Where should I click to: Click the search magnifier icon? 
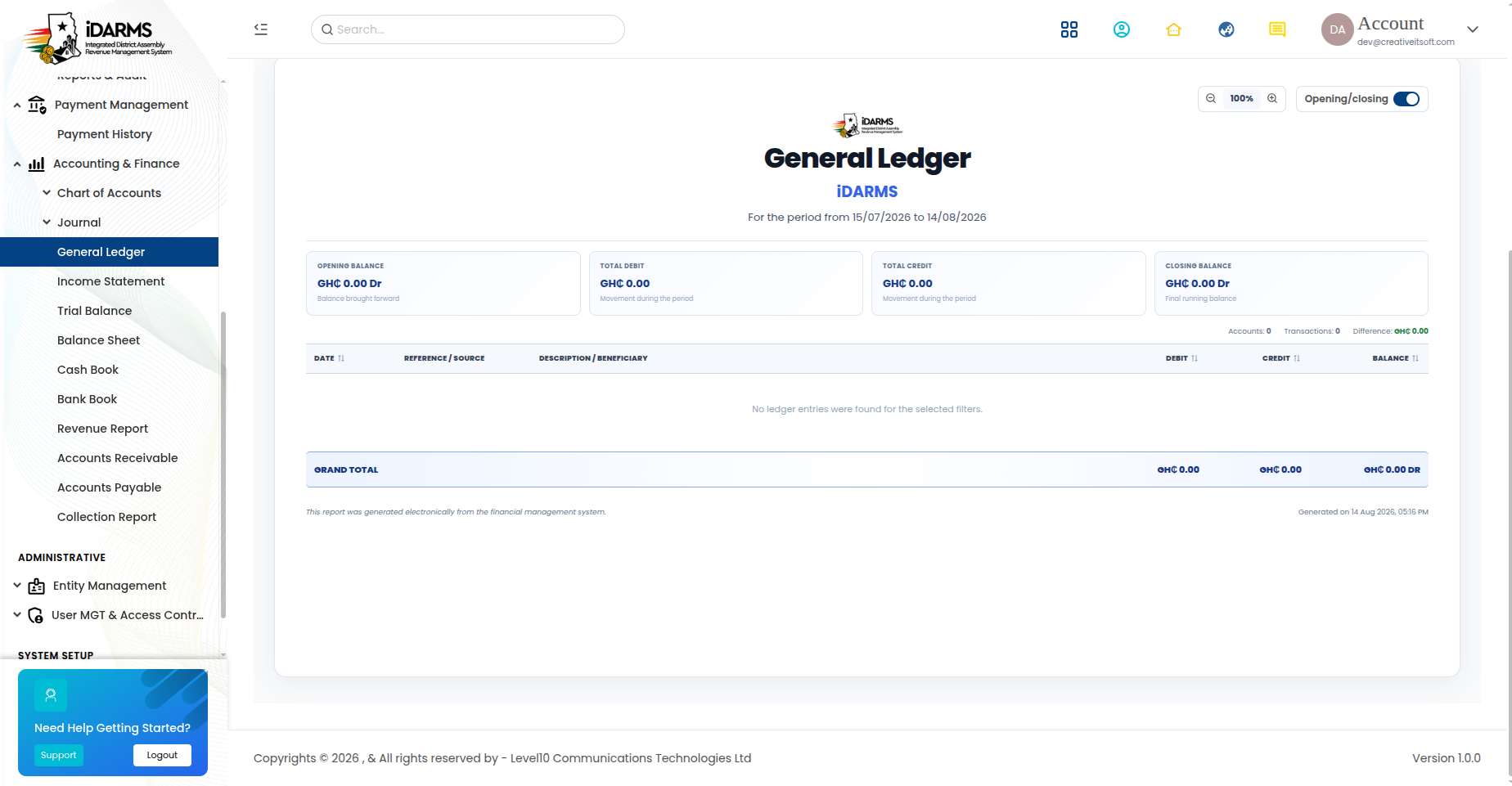[327, 29]
